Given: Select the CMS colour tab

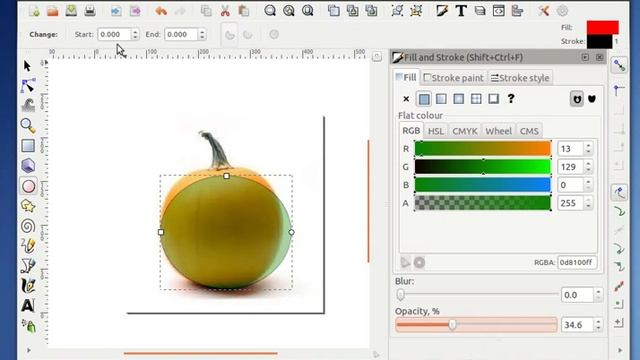Looking at the screenshot, I should pyautogui.click(x=529, y=131).
